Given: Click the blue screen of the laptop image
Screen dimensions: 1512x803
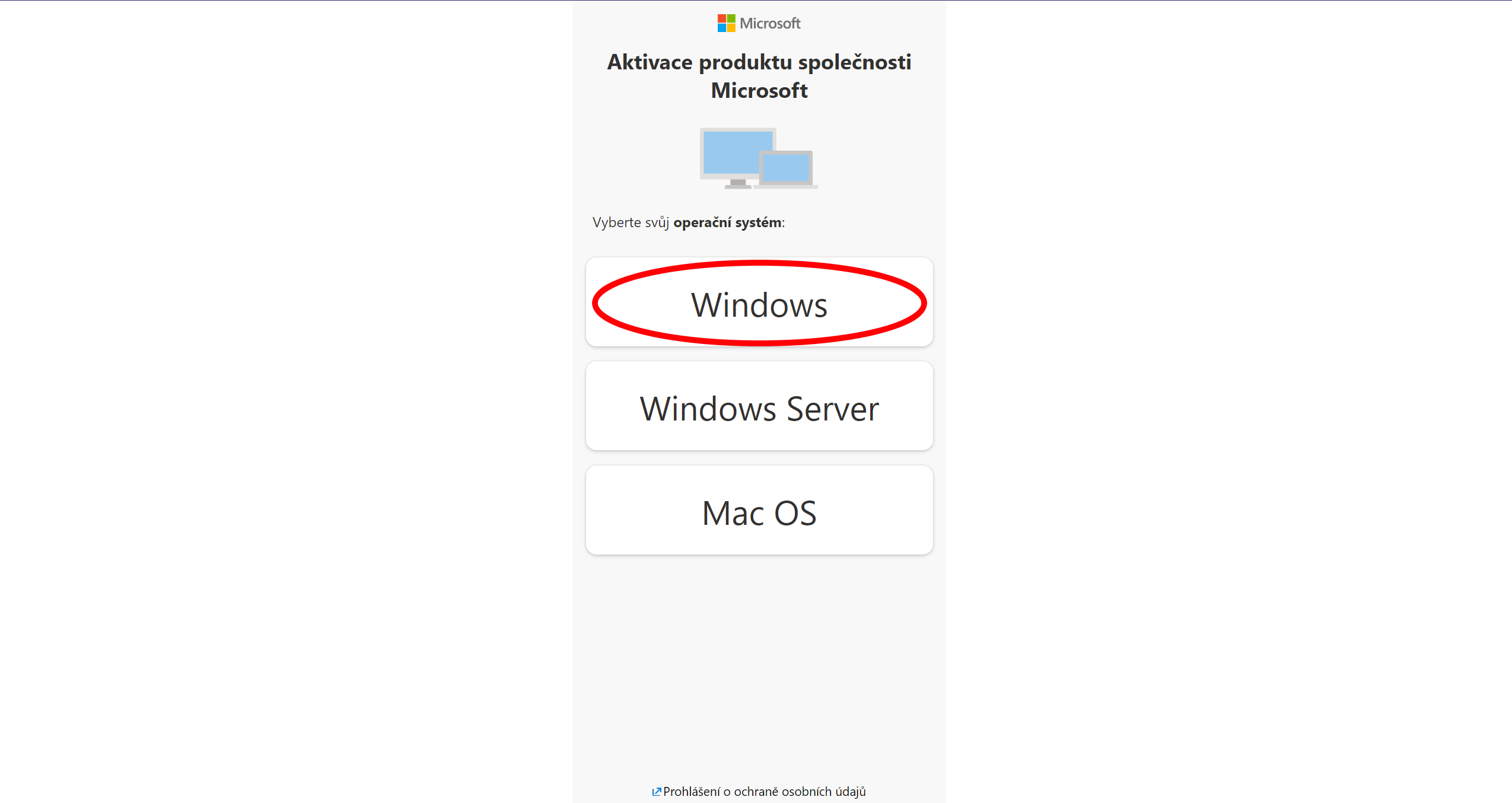Looking at the screenshot, I should coord(786,168).
